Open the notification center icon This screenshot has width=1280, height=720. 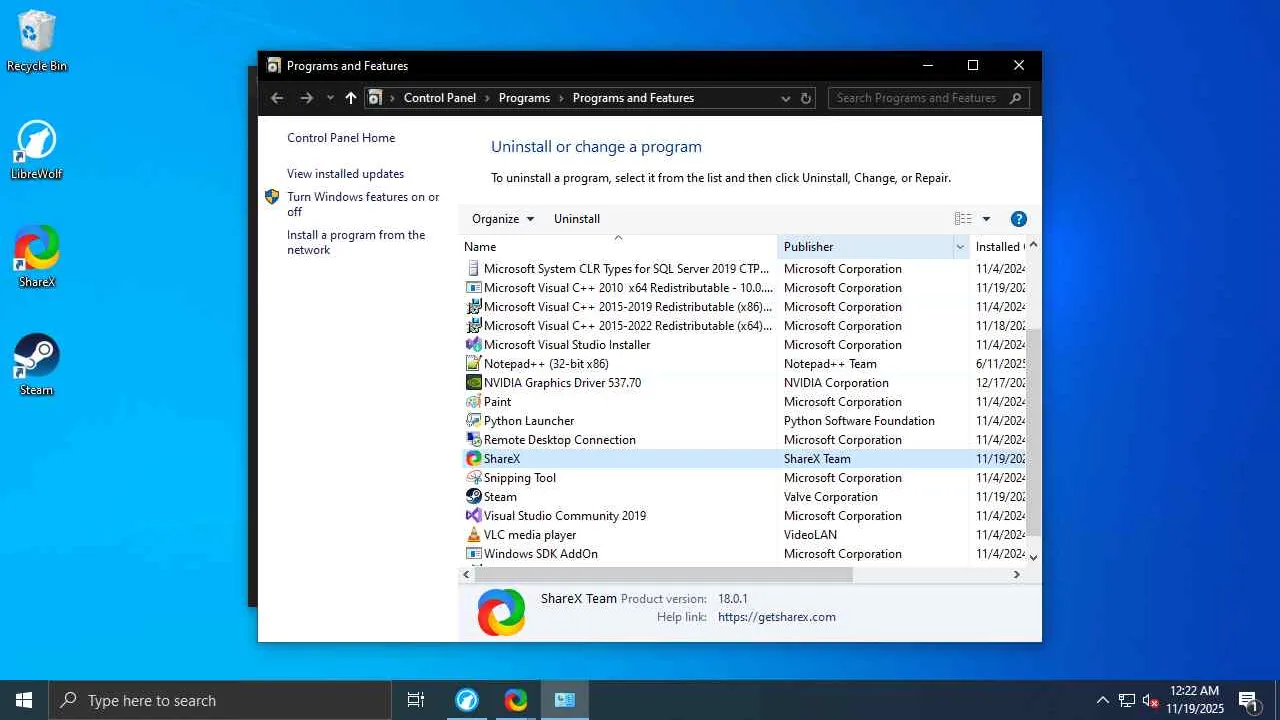pyautogui.click(x=1248, y=700)
